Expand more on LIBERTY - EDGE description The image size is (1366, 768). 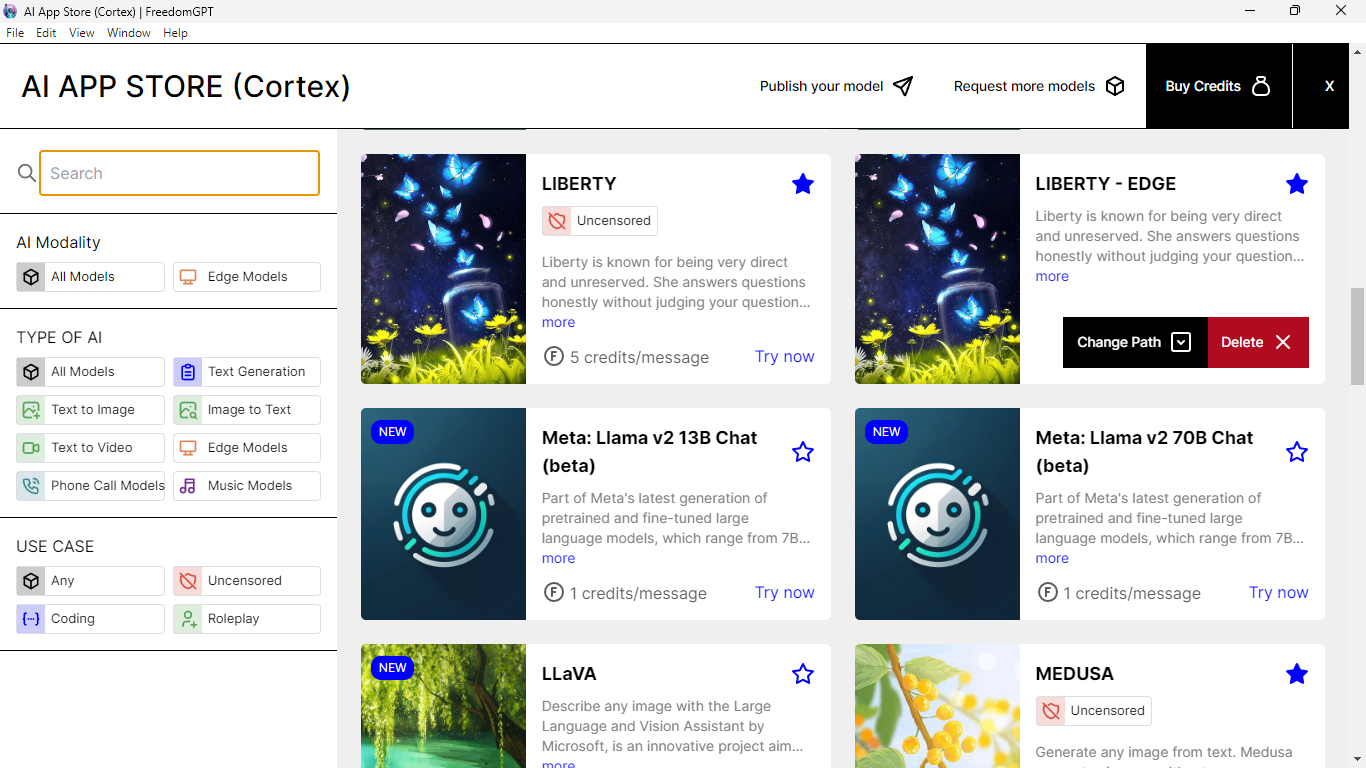[1052, 277]
